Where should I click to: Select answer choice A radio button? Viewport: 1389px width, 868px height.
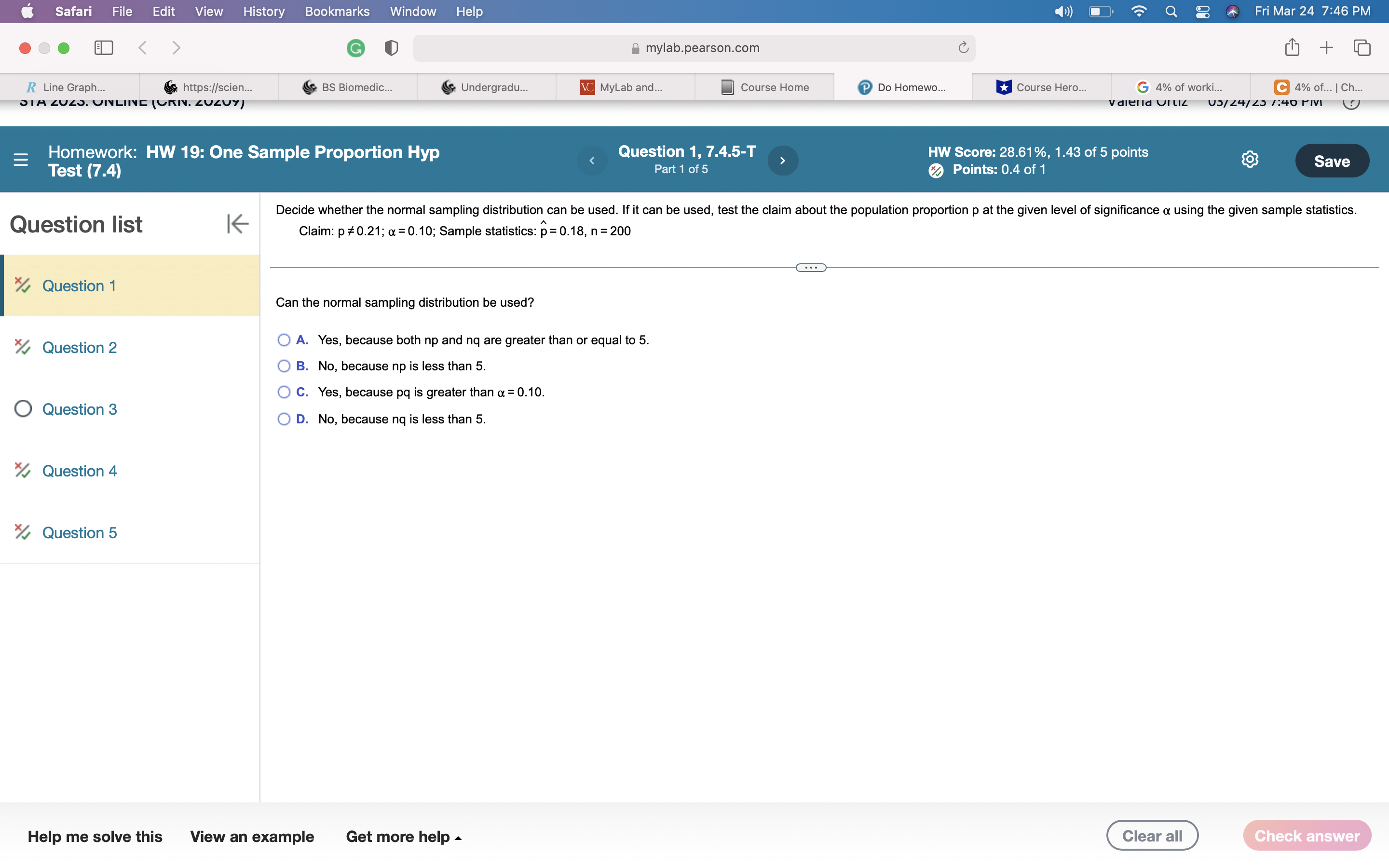coord(284,340)
